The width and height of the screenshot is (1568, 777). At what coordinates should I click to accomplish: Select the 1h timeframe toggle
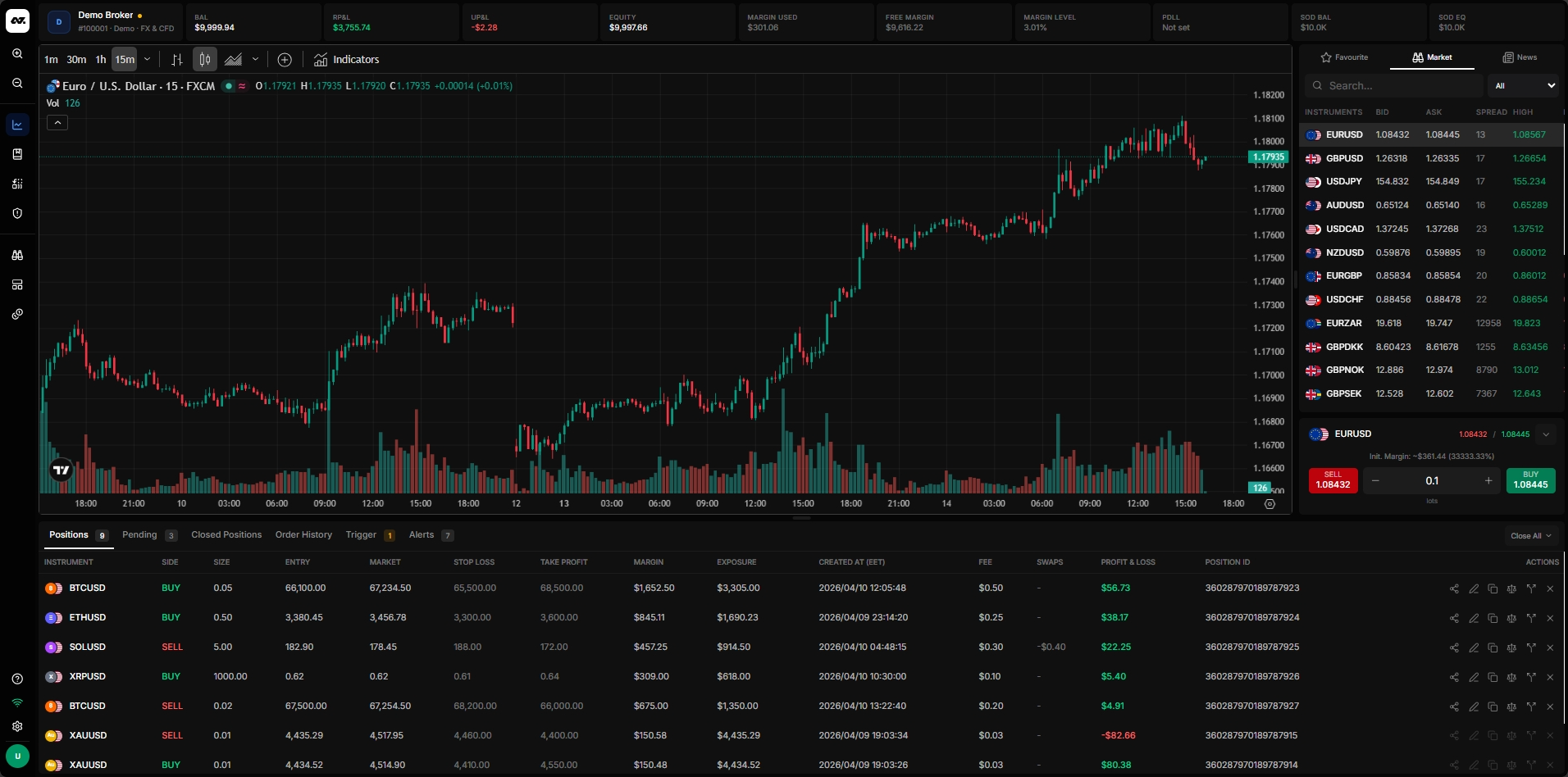pos(101,59)
